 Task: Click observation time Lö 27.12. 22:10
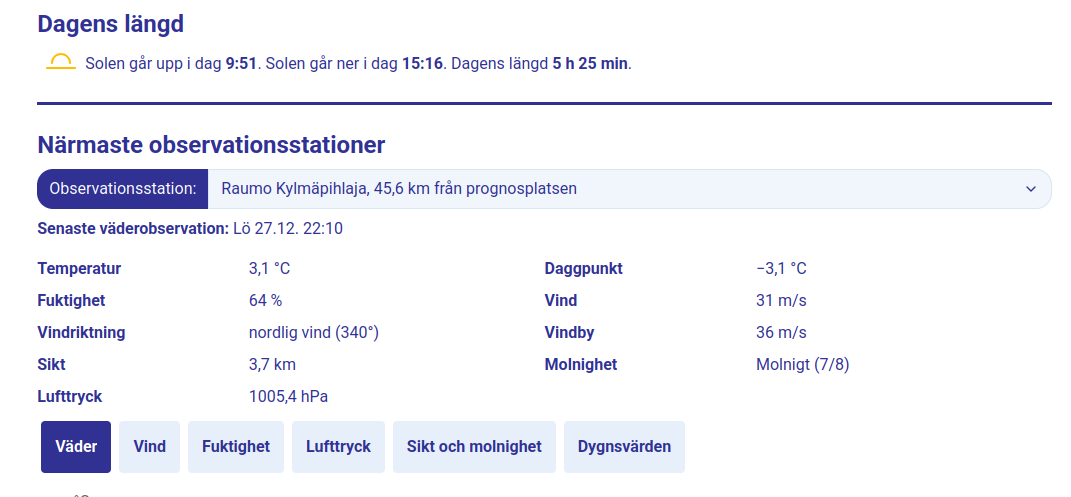pos(288,229)
